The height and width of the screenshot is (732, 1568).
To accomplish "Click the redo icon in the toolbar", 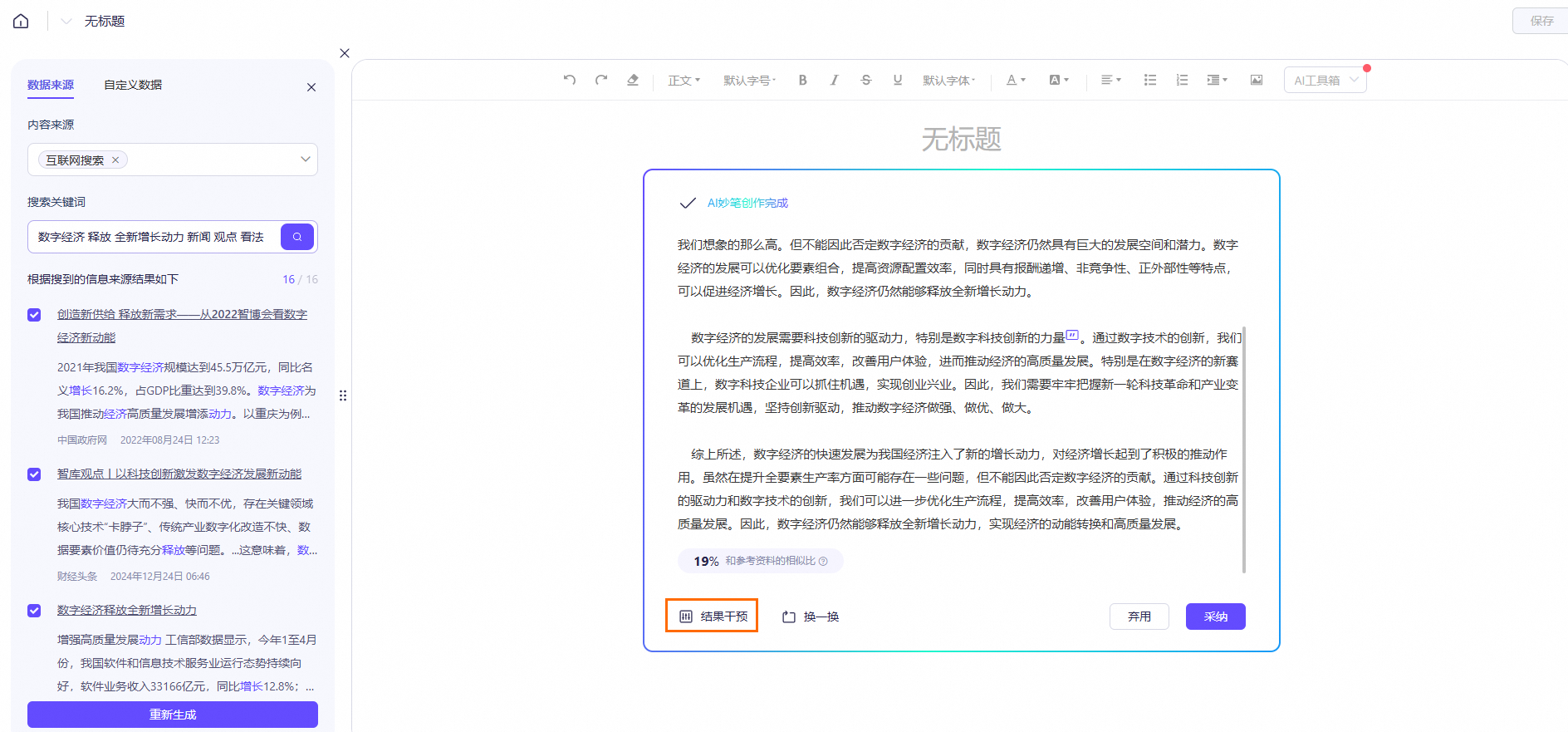I will click(x=601, y=80).
